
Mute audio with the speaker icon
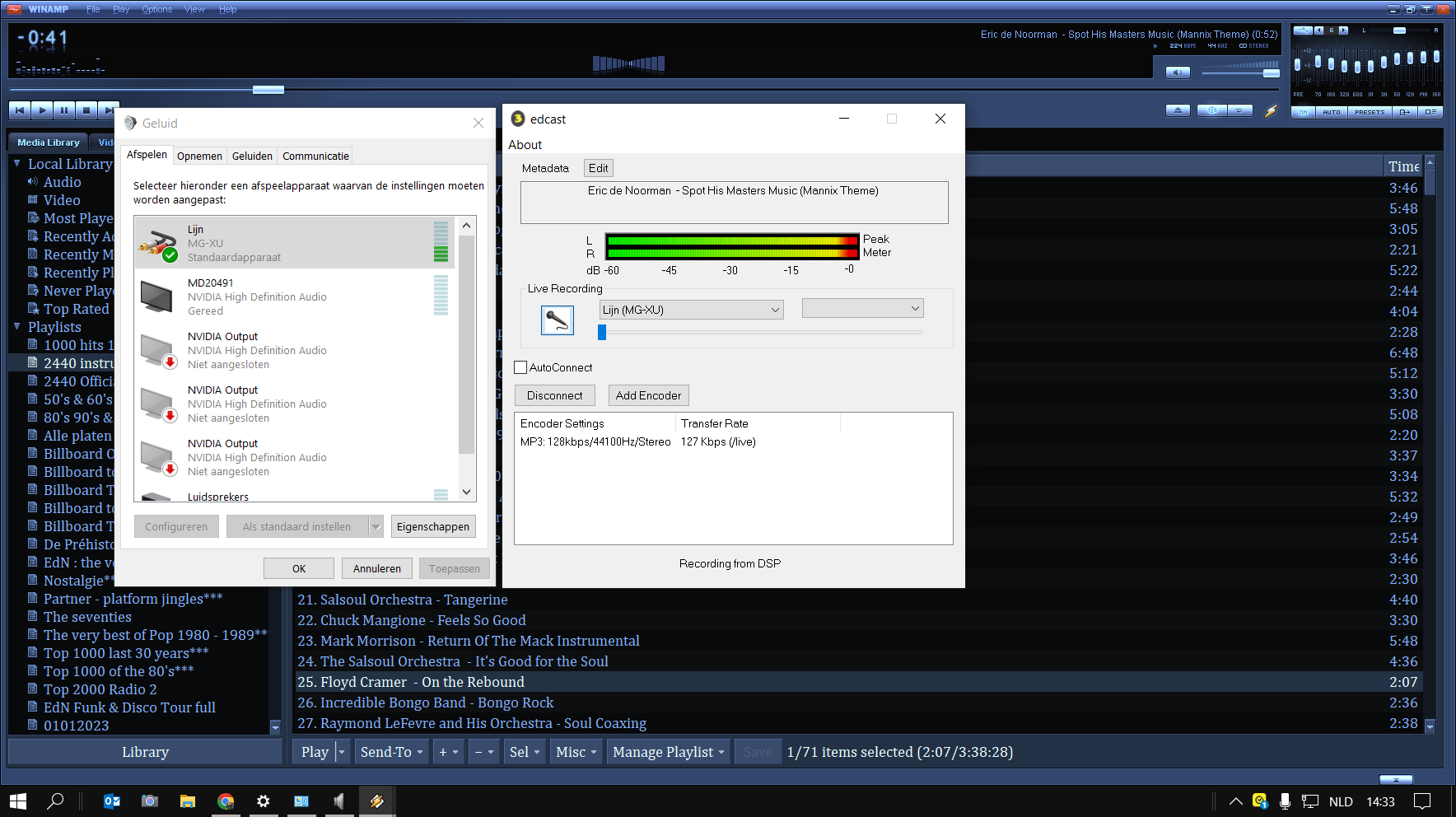[x=1178, y=72]
